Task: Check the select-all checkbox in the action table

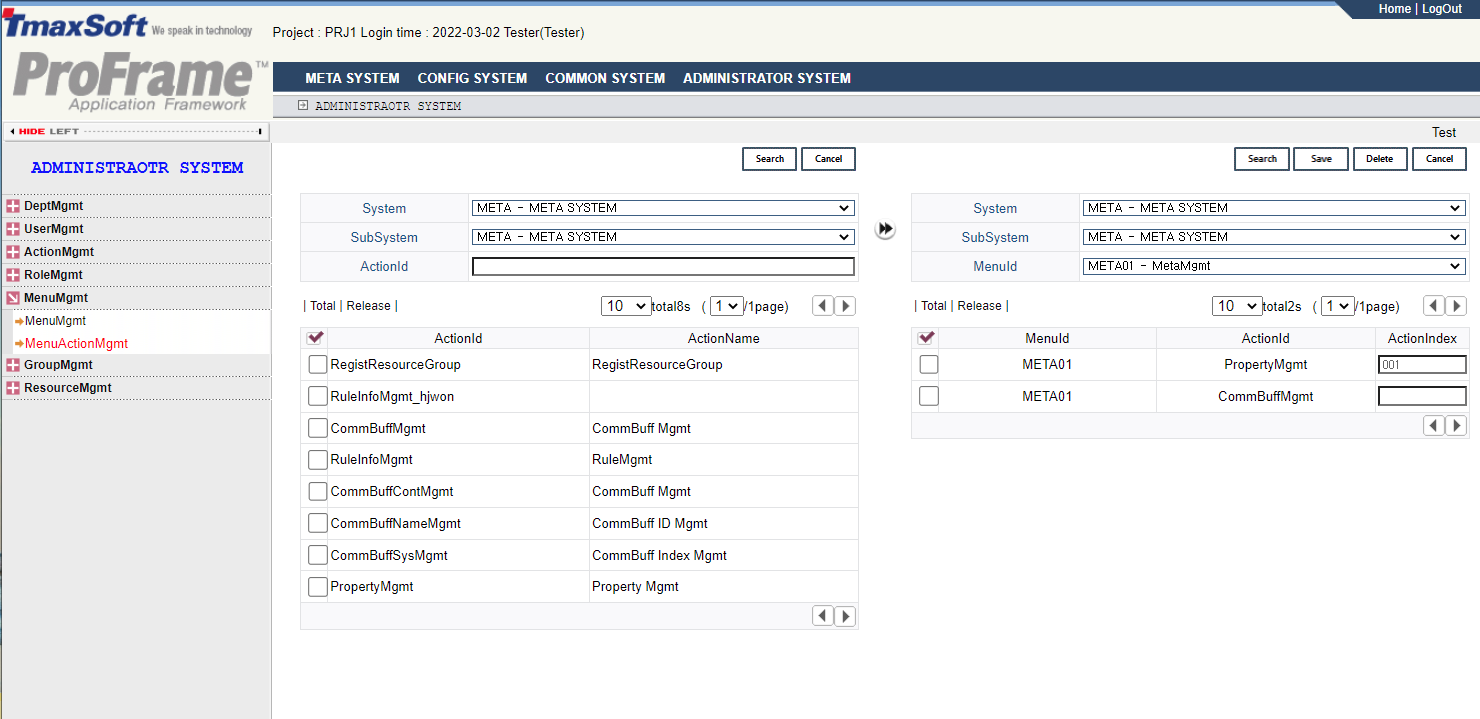Action: [x=315, y=337]
